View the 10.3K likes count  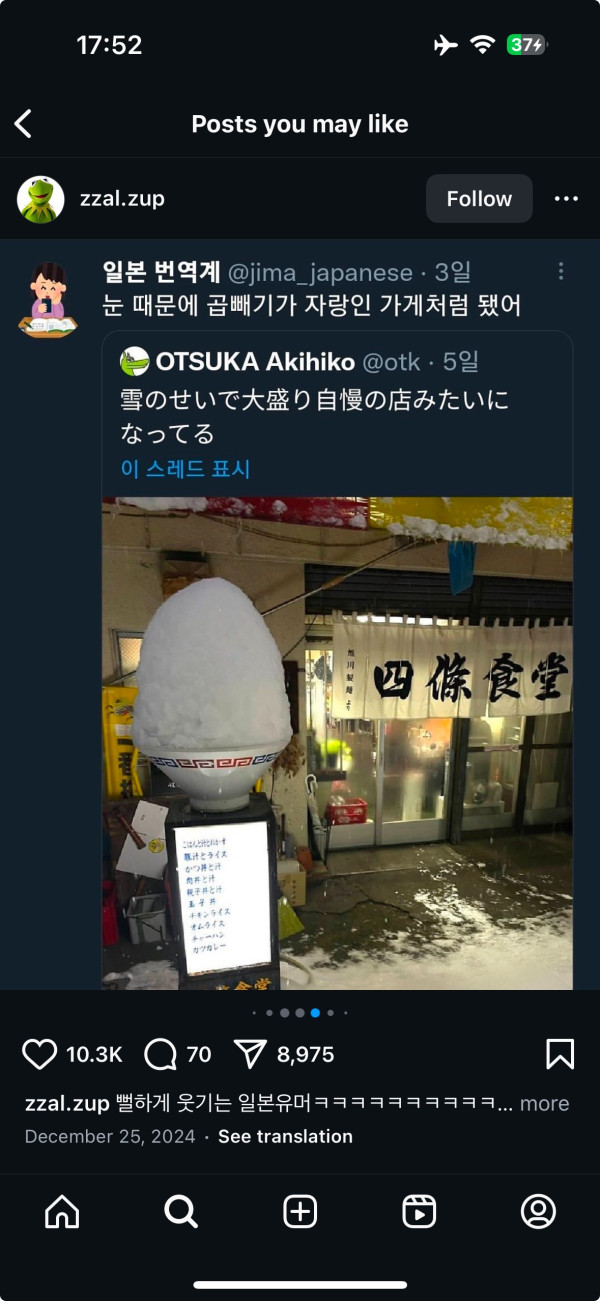click(94, 1055)
